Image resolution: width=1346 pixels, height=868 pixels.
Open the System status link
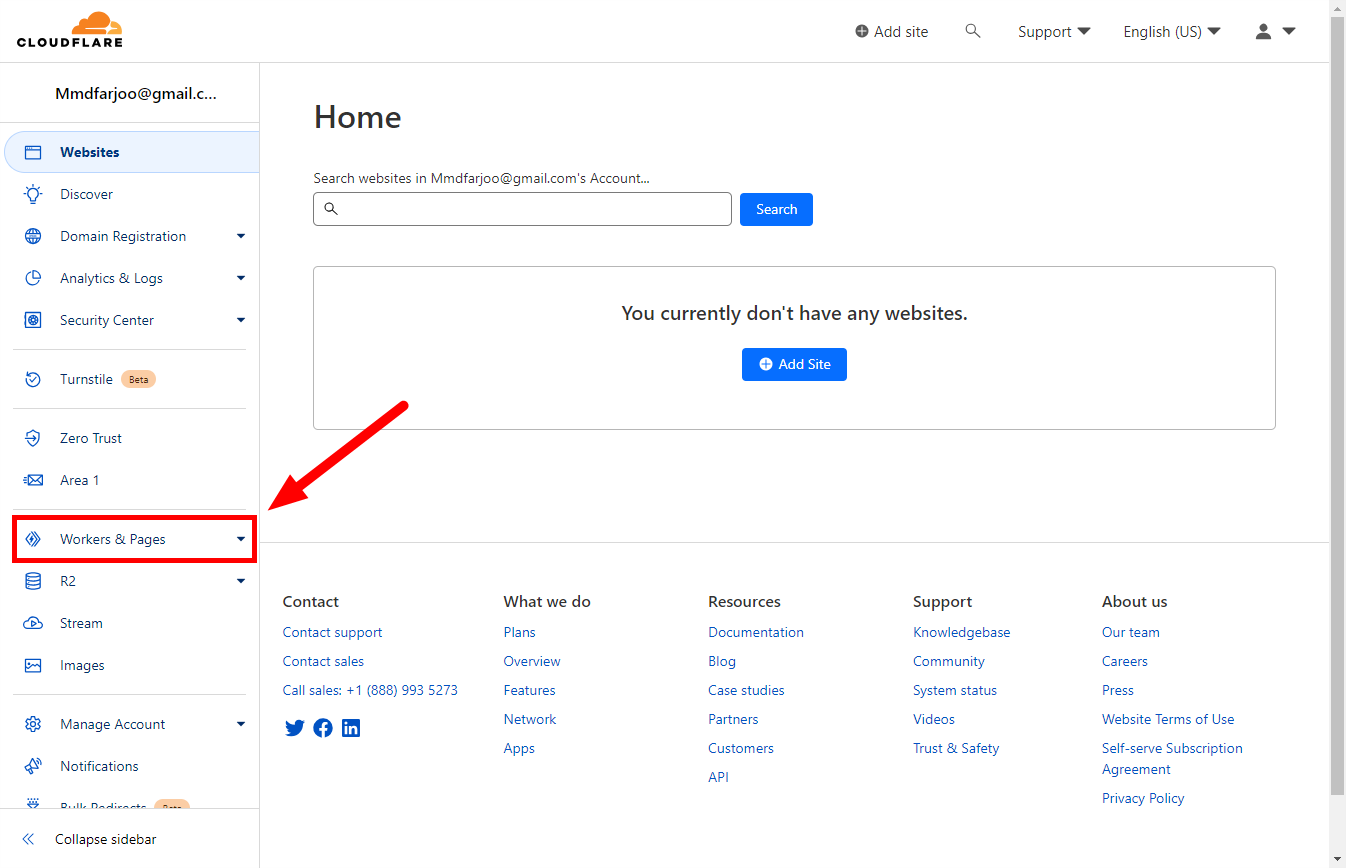coord(955,690)
